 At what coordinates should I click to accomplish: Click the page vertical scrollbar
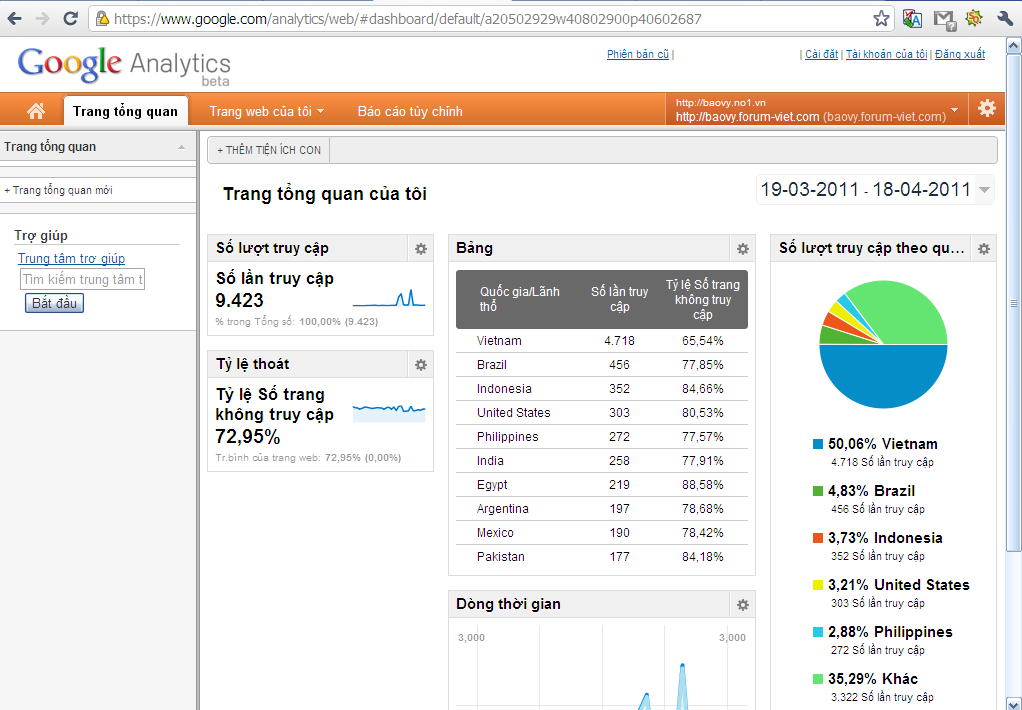coord(1014,303)
